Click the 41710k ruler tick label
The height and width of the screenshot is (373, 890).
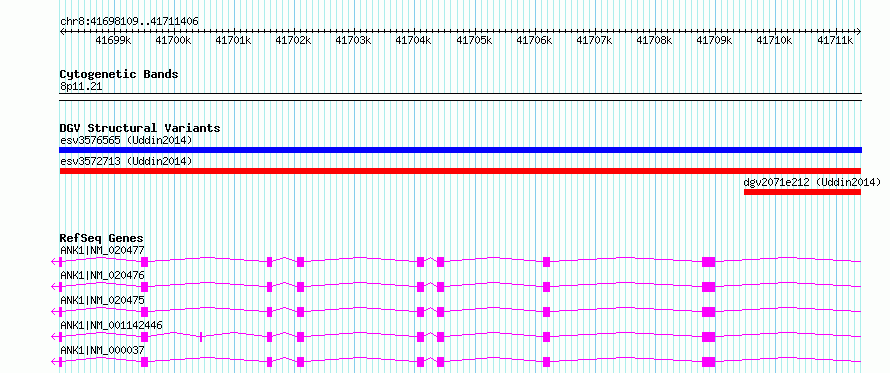pyautogui.click(x=775, y=40)
